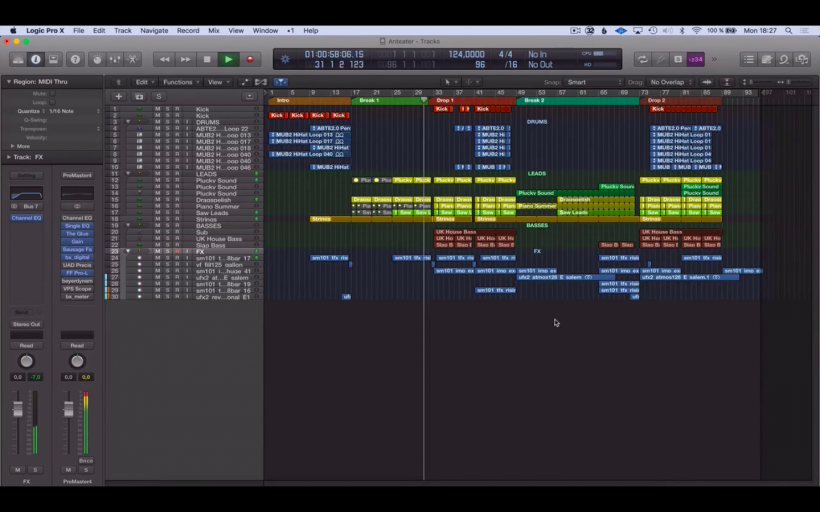Open the Mix menu

click(x=214, y=30)
